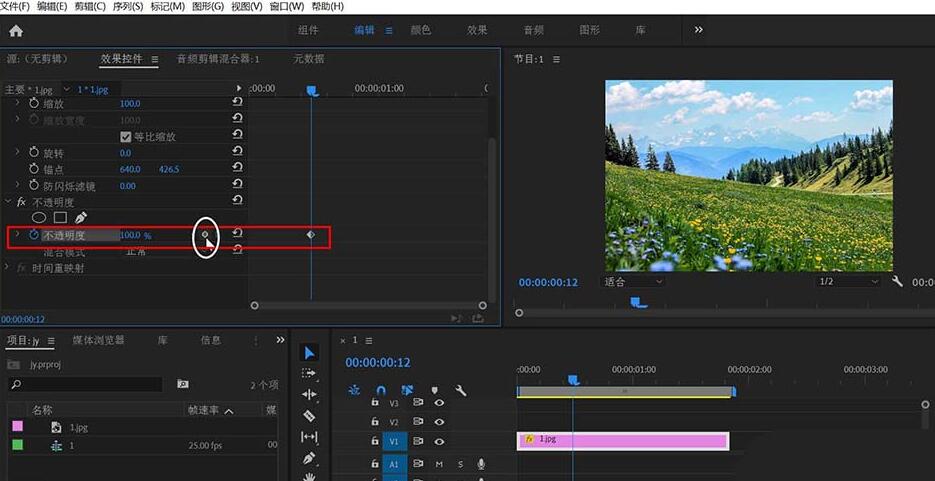Switch to the 颜色 workspace
935x481 pixels.
coord(421,30)
